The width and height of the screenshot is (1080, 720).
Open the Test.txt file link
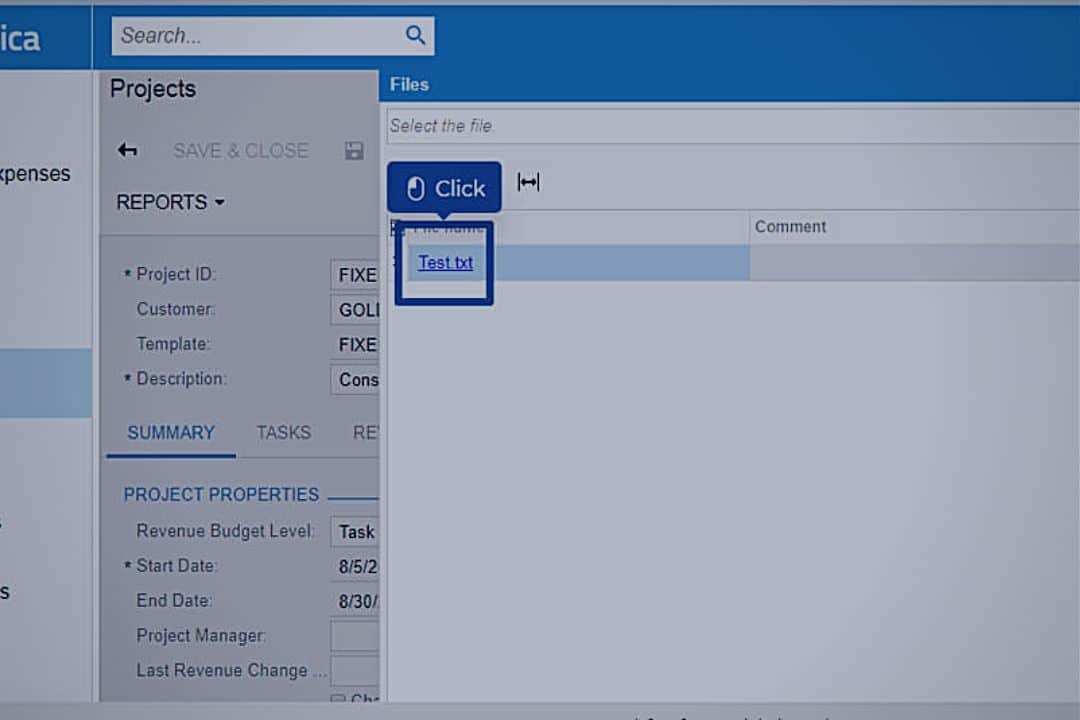tap(446, 263)
